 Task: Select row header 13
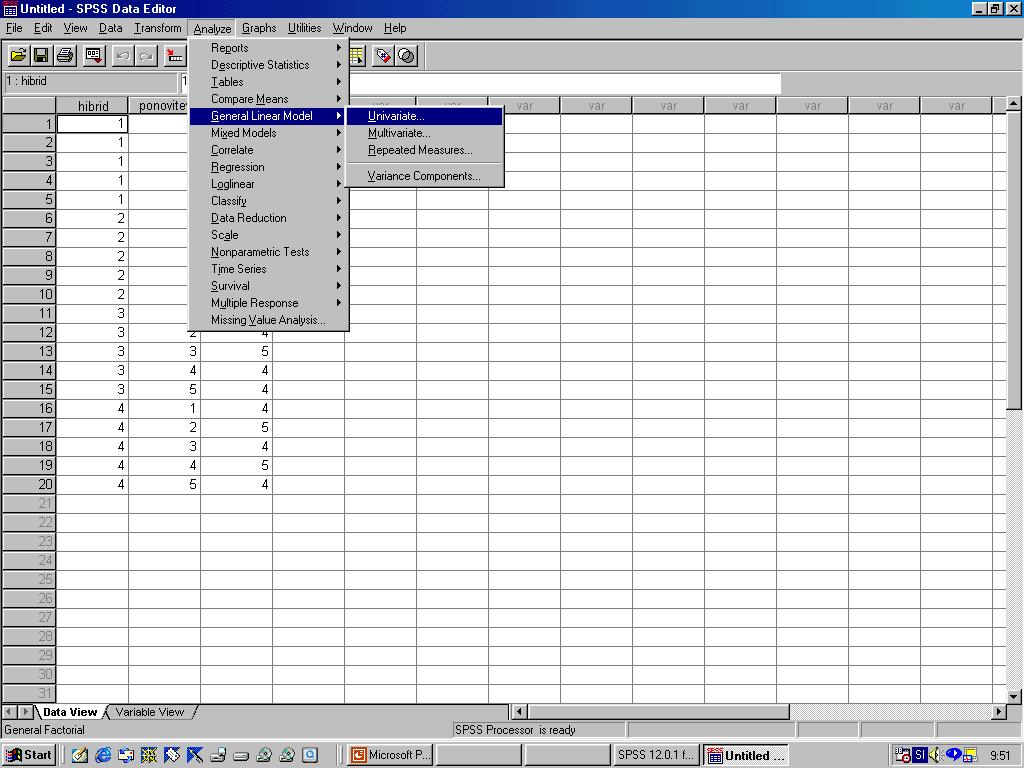pos(29,351)
